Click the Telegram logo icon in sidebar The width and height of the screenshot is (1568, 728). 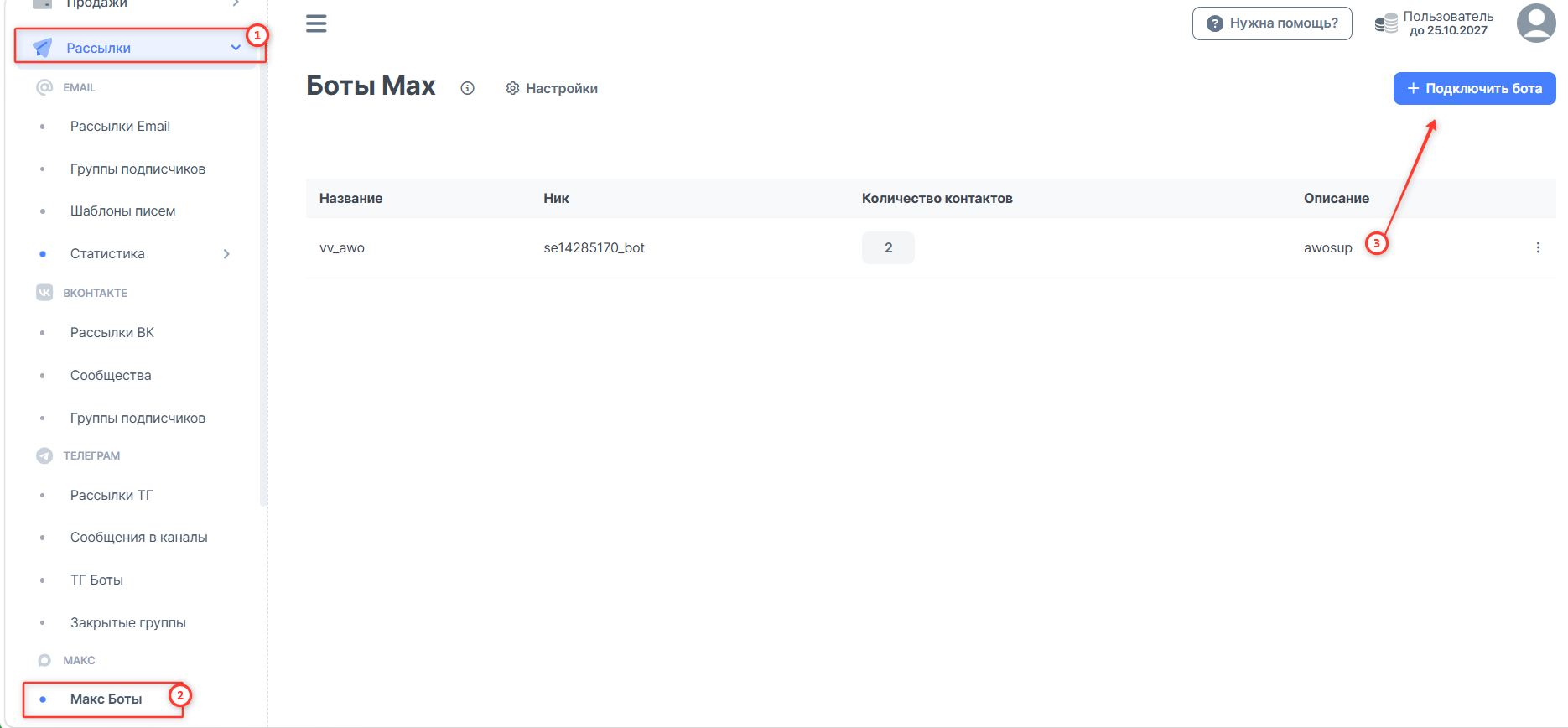tap(44, 455)
